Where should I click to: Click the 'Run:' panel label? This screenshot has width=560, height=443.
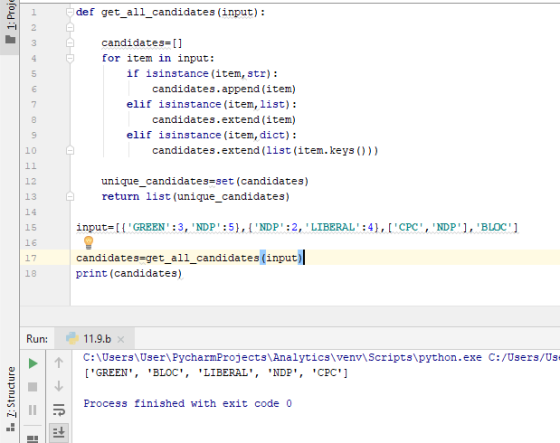pyautogui.click(x=37, y=339)
